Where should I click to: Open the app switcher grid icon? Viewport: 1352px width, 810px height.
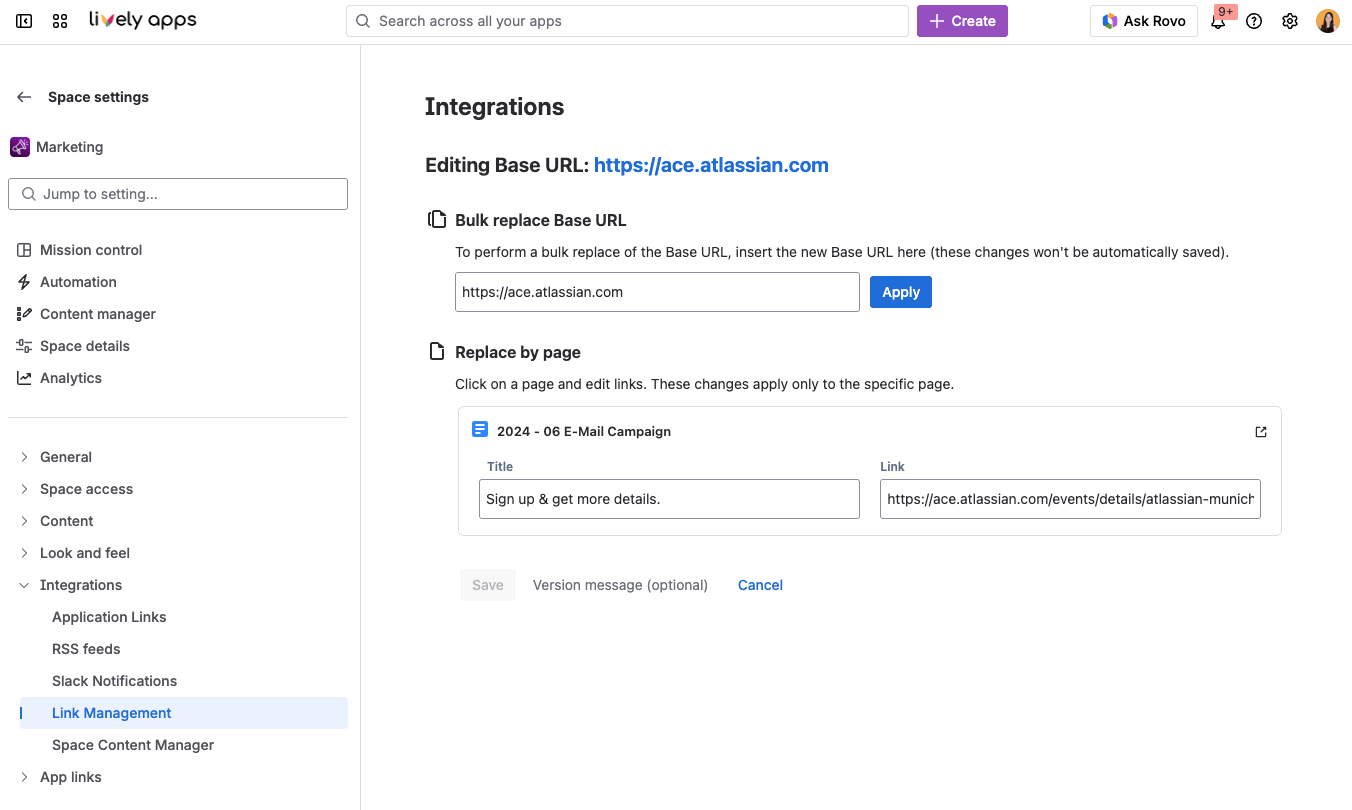point(60,21)
